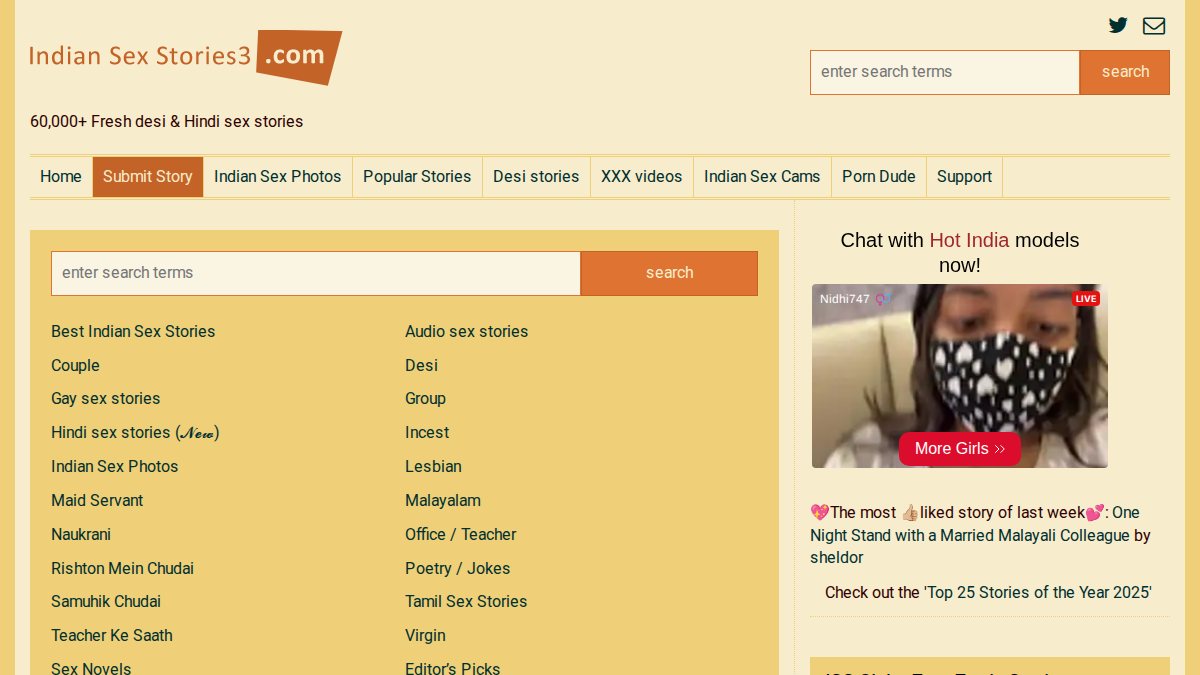The image size is (1200, 675).
Task: Open the Malayalam category link
Action: (443, 501)
